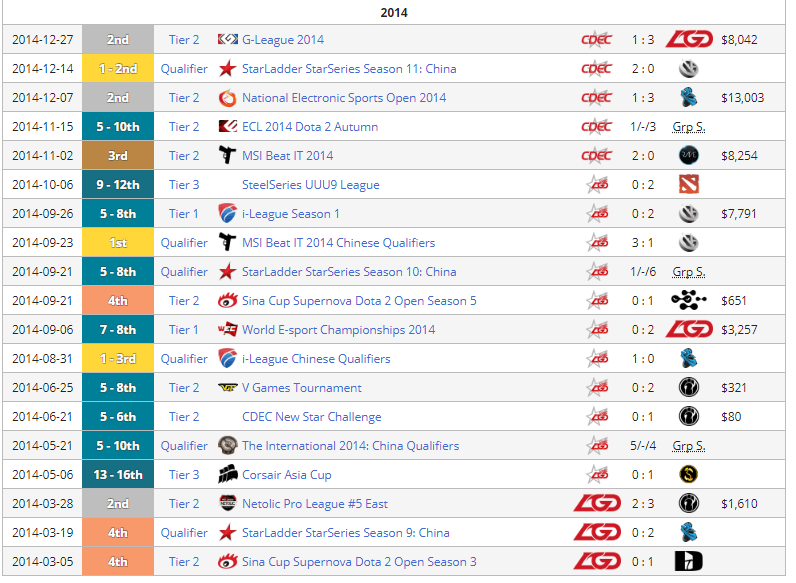Click Tier 3 link in SteelSeries UUU9 row
The height and width of the screenshot is (583, 796).
click(x=184, y=185)
